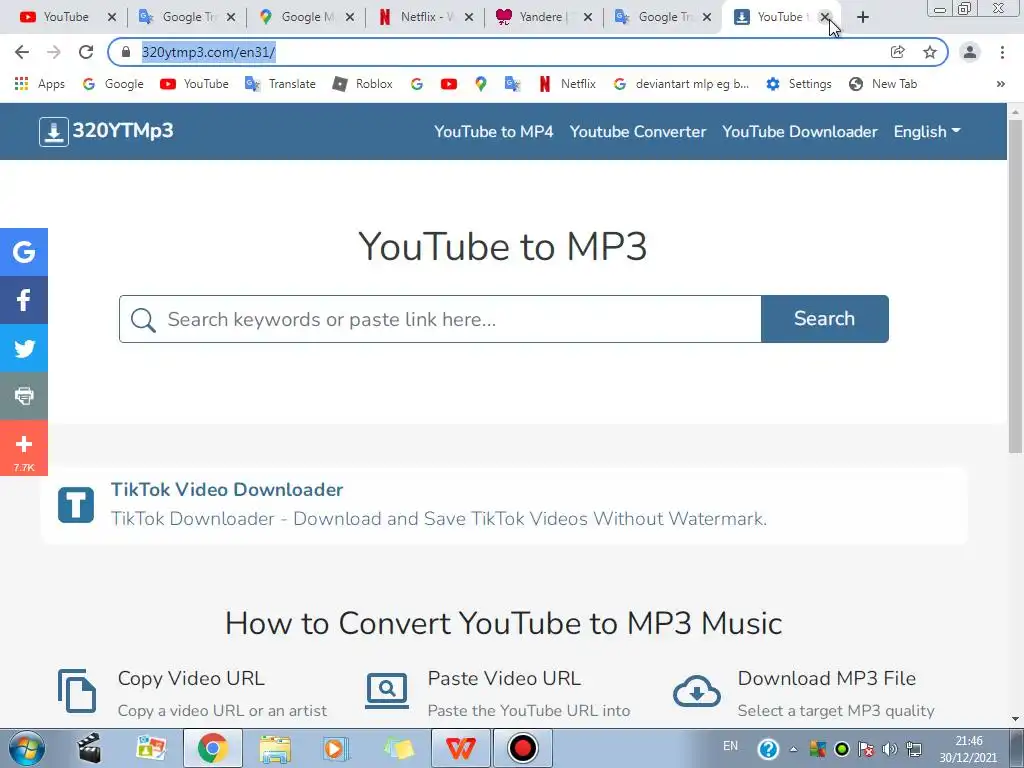Screen dimensions: 1024x768
Task: Share the page on Facebook
Action: point(24,300)
